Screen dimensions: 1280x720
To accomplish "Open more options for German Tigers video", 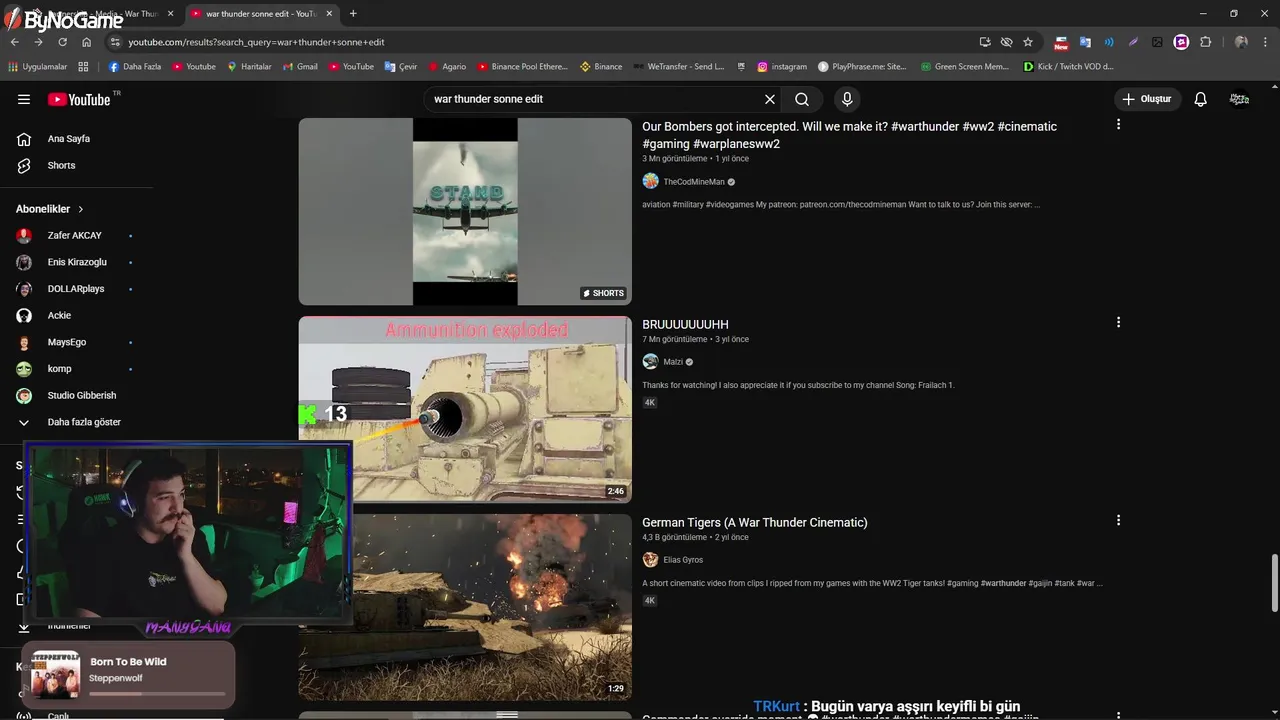I will pyautogui.click(x=1118, y=520).
